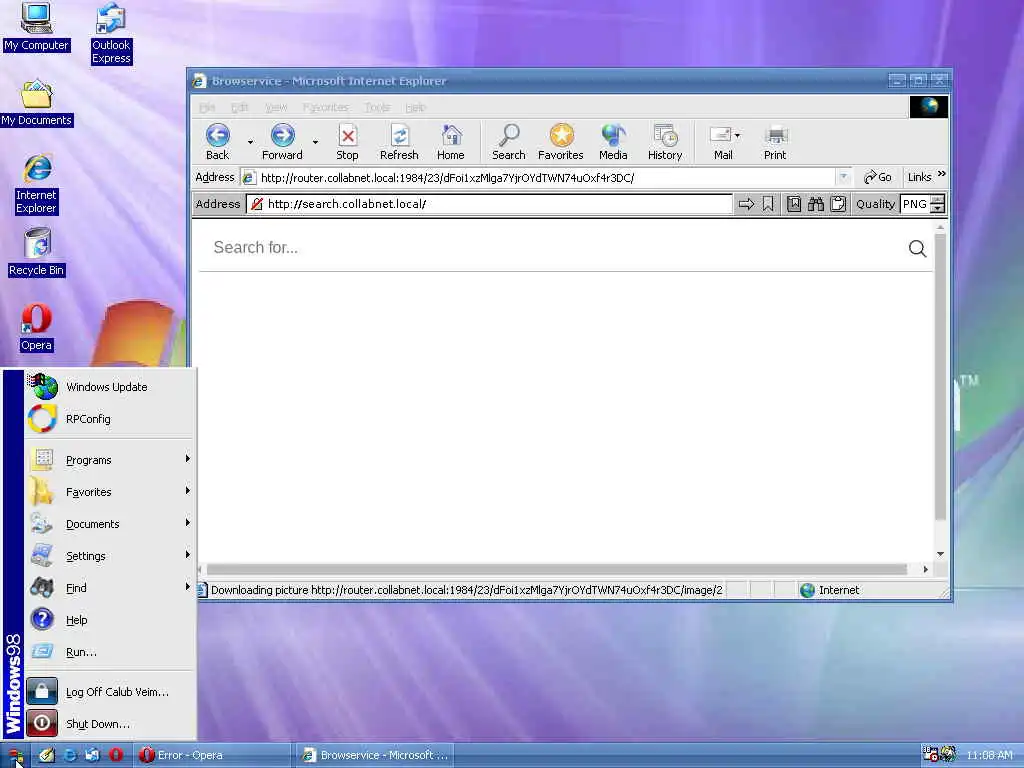Open Windows Update from Start menu
This screenshot has height=768, width=1024.
pyautogui.click(x=110, y=387)
